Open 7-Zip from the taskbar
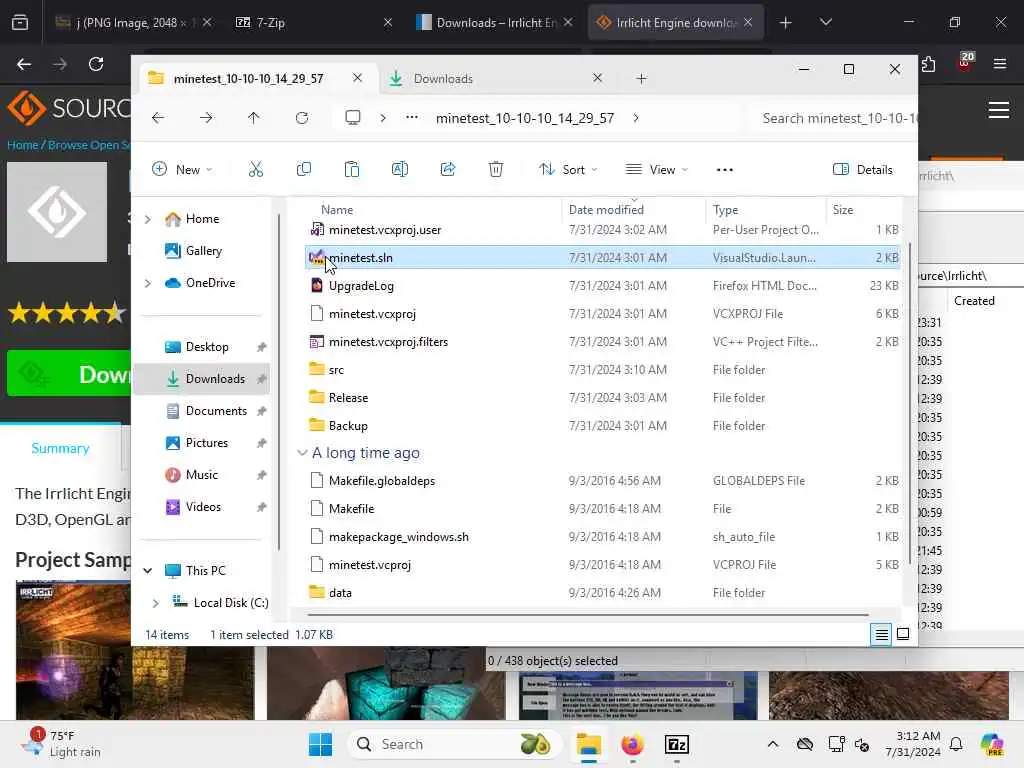This screenshot has width=1024, height=768. pyautogui.click(x=677, y=744)
